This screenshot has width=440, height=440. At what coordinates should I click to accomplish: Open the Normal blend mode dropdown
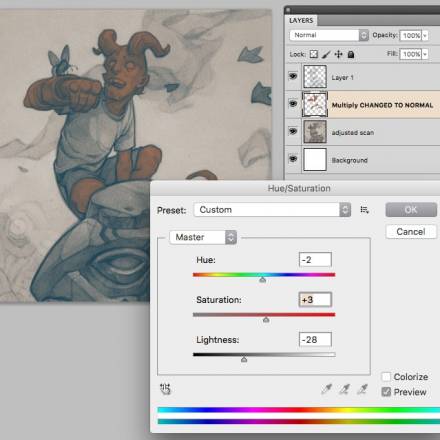click(329, 35)
